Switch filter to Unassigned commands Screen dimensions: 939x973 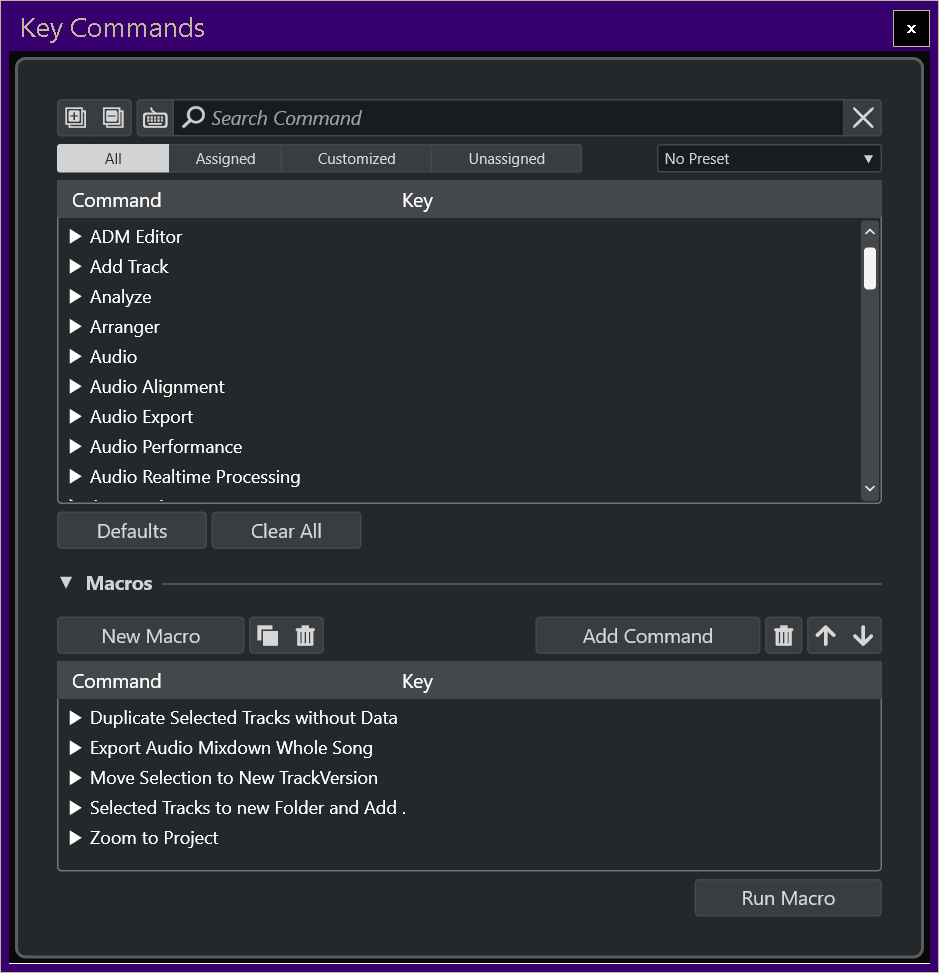506,159
